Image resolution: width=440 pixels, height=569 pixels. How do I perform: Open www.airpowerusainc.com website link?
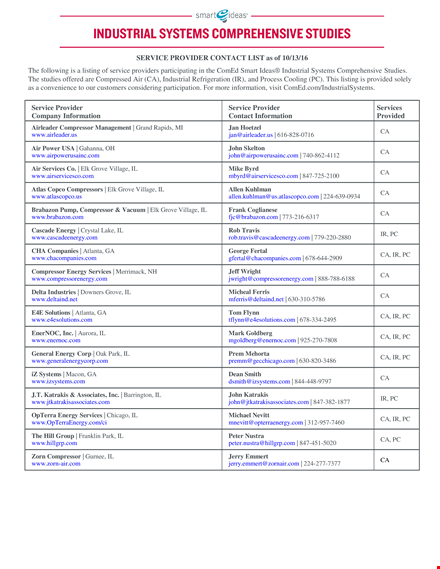(65, 155)
